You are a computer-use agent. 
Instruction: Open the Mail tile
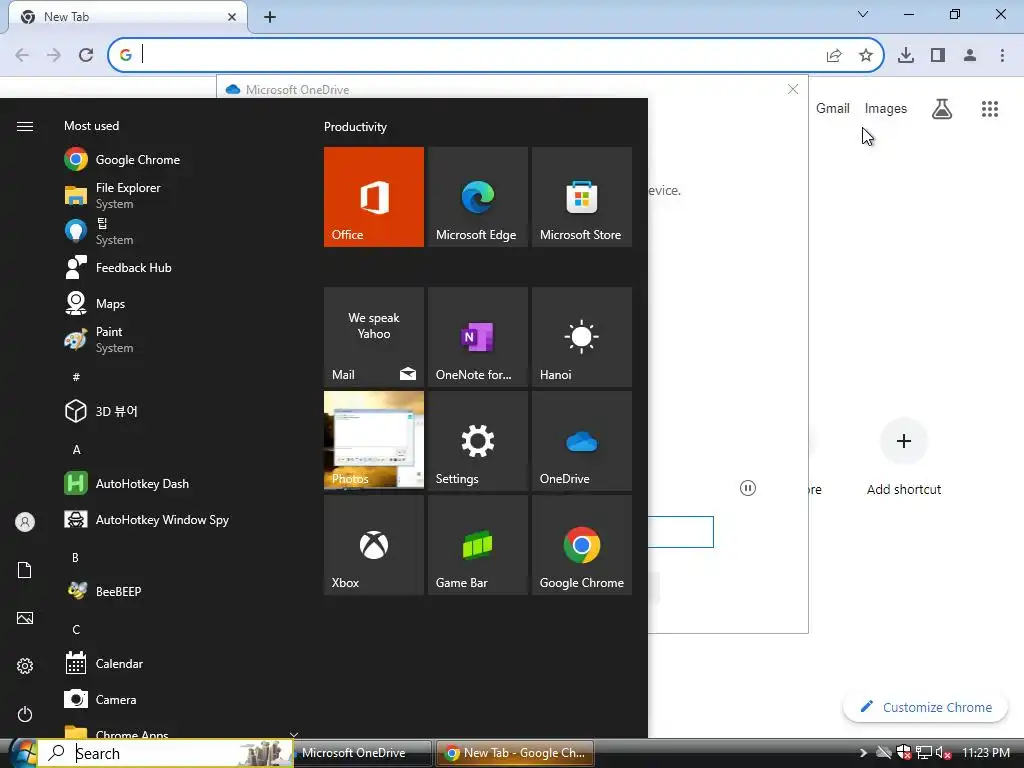click(x=374, y=337)
